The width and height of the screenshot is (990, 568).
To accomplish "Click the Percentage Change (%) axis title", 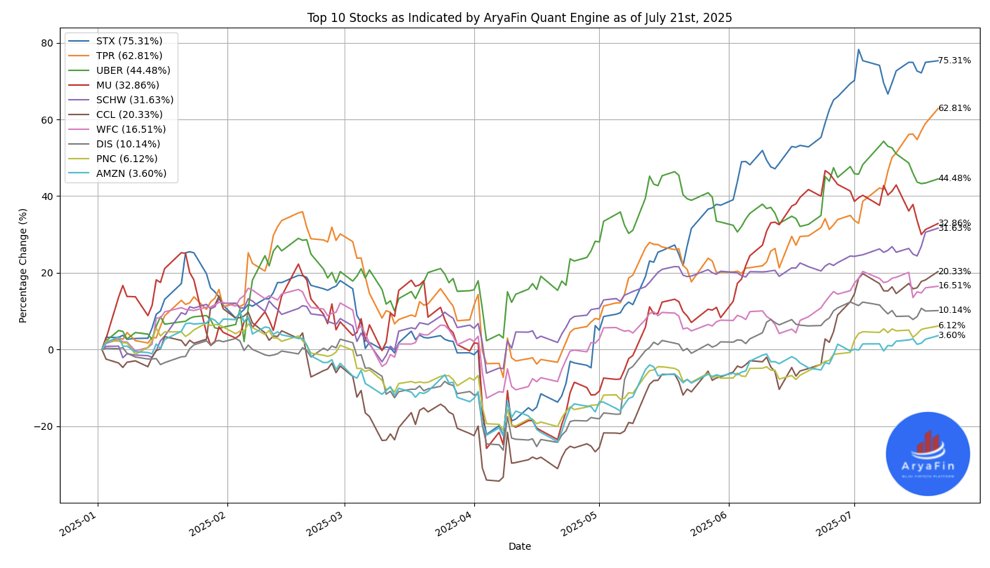I will pyautogui.click(x=23, y=266).
